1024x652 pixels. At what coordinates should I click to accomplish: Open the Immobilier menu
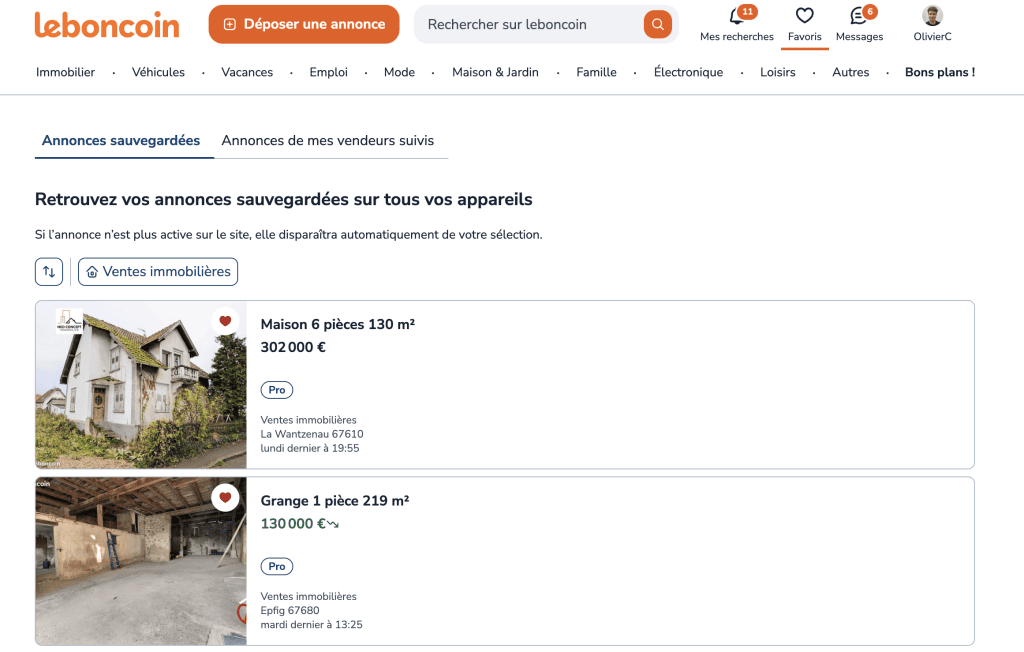(65, 72)
